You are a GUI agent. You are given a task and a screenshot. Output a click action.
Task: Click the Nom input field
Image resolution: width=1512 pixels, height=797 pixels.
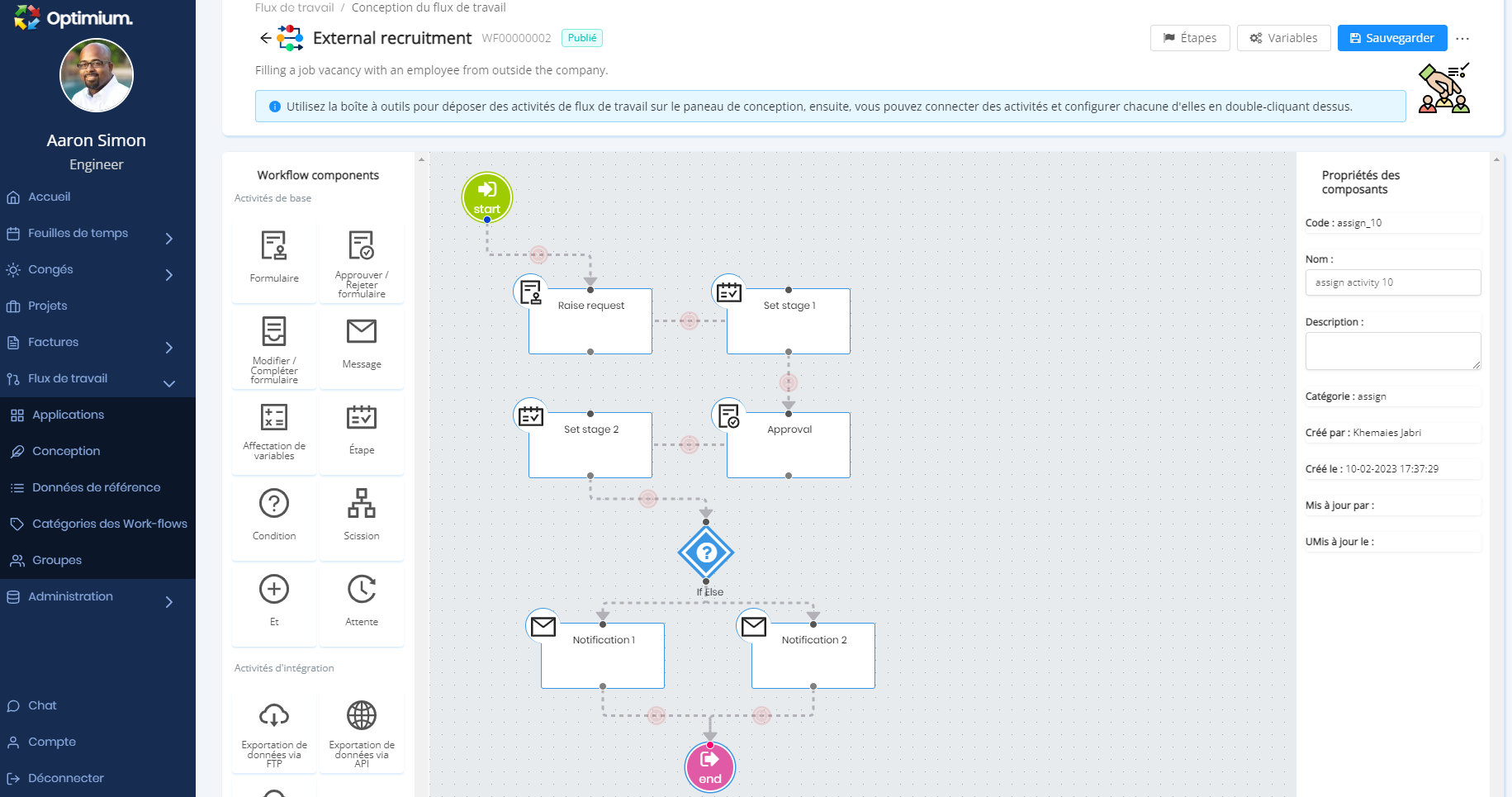(1392, 282)
